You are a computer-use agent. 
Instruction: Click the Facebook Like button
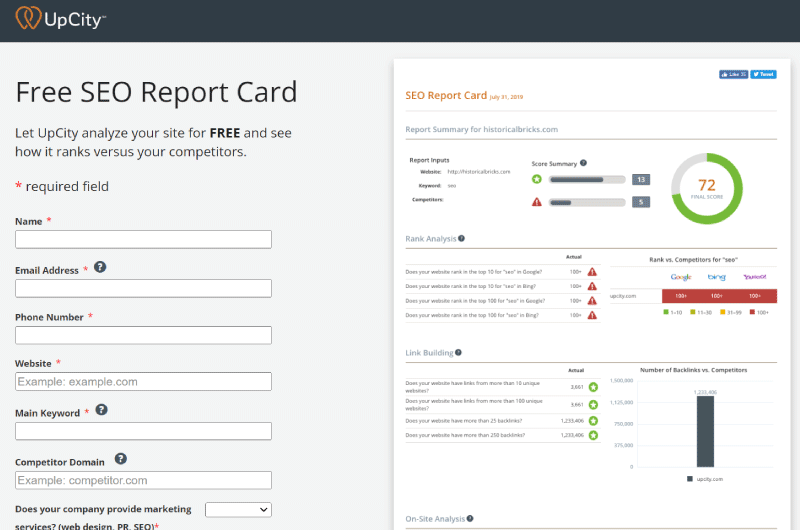pos(733,74)
